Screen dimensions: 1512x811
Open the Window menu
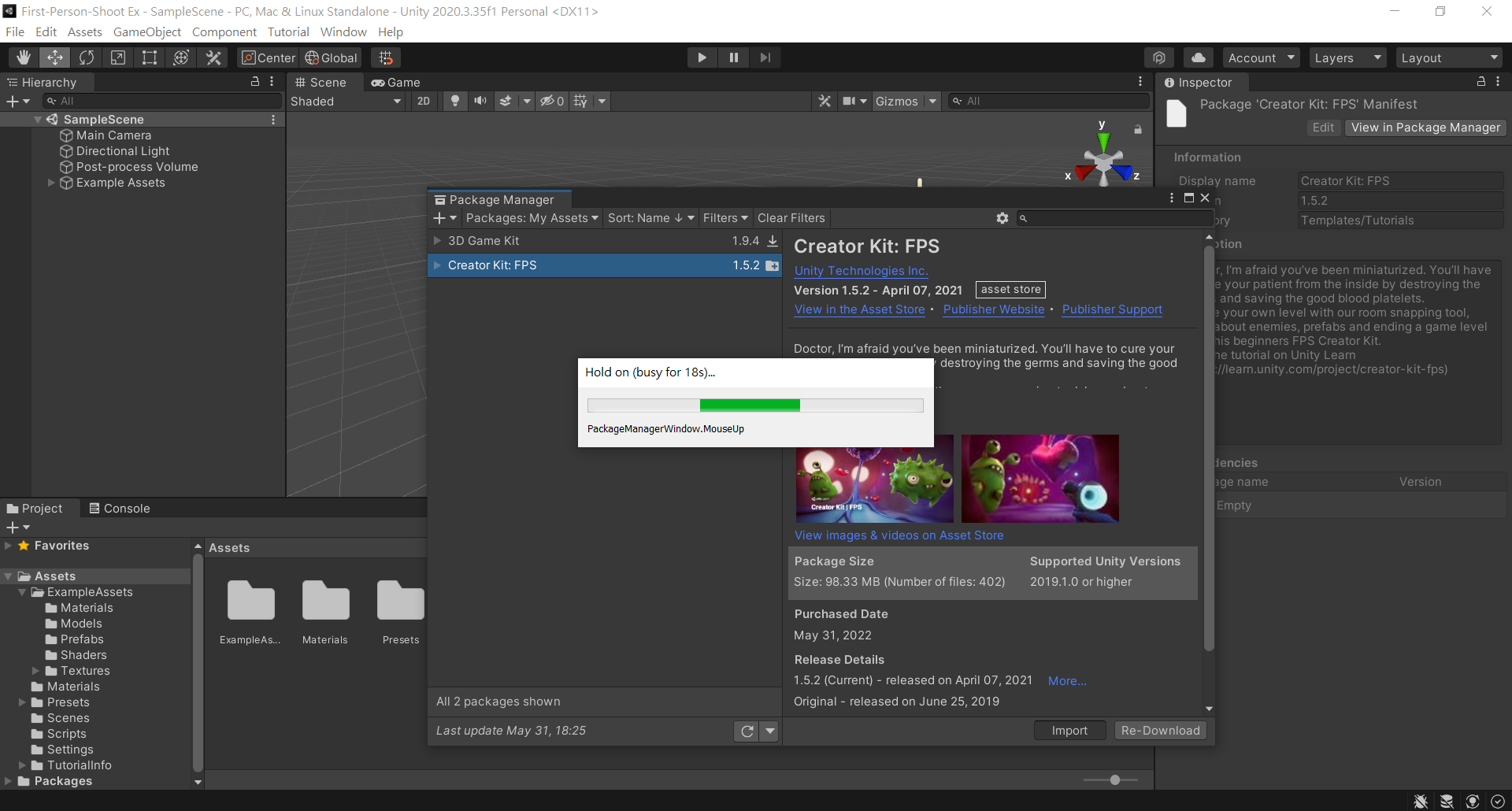click(x=343, y=31)
